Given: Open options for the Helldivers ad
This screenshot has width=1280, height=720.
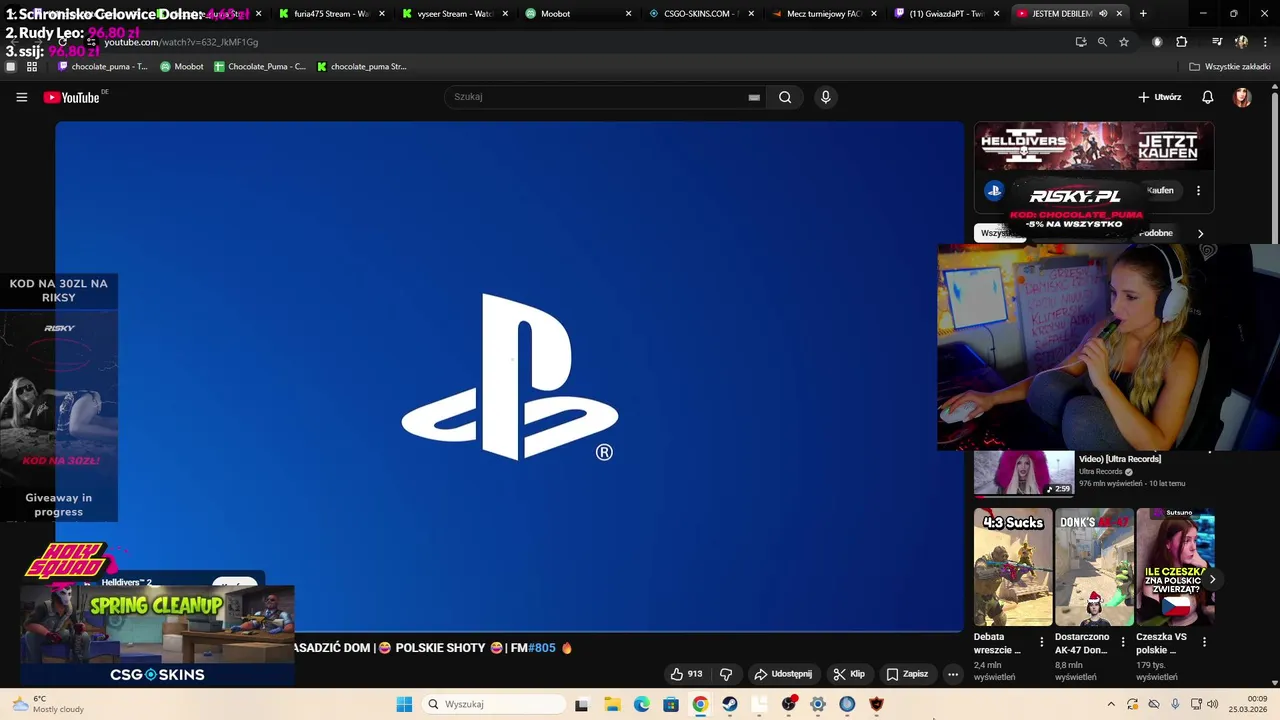Looking at the screenshot, I should (1198, 190).
